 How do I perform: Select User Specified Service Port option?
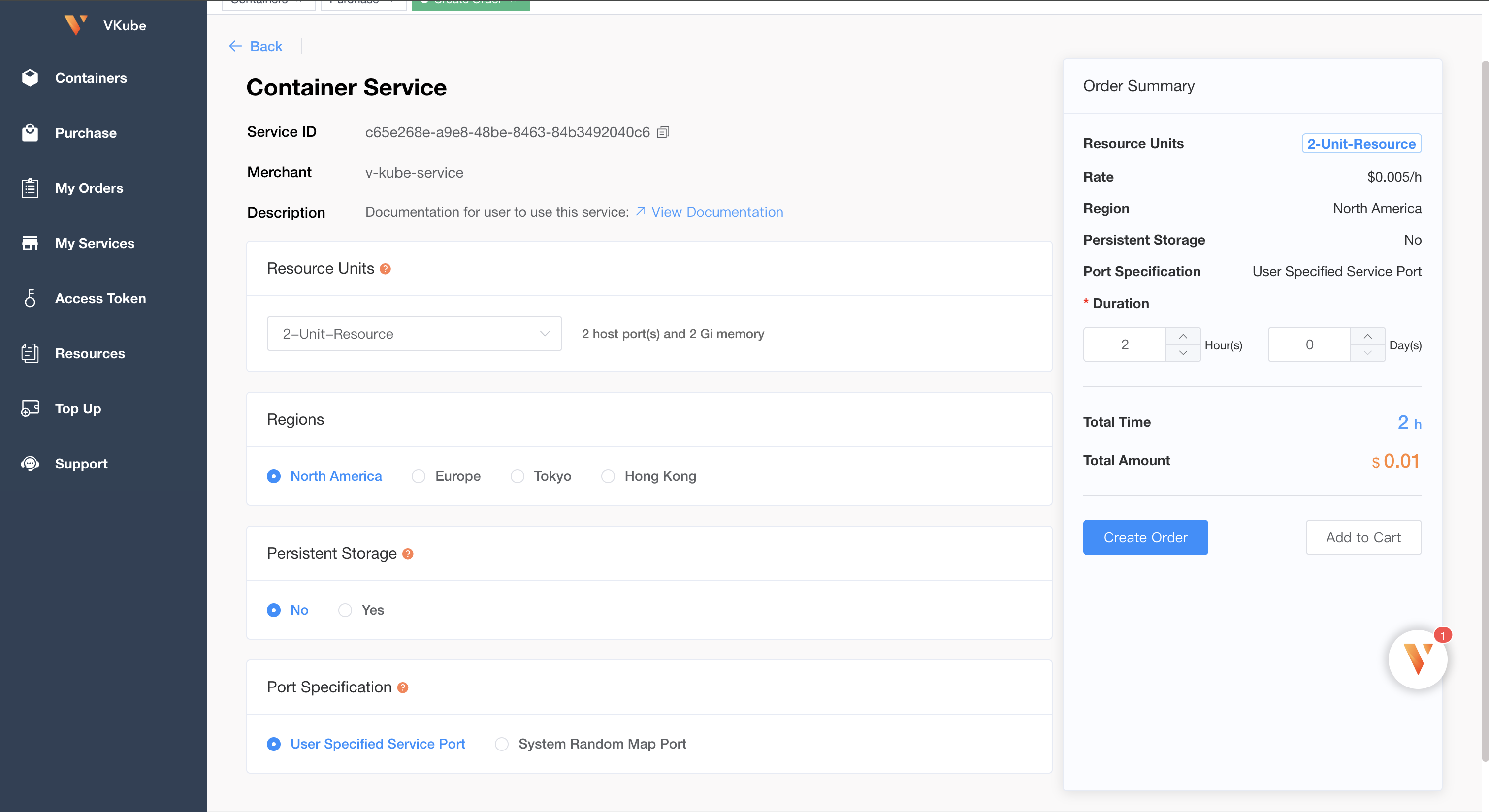coord(366,744)
